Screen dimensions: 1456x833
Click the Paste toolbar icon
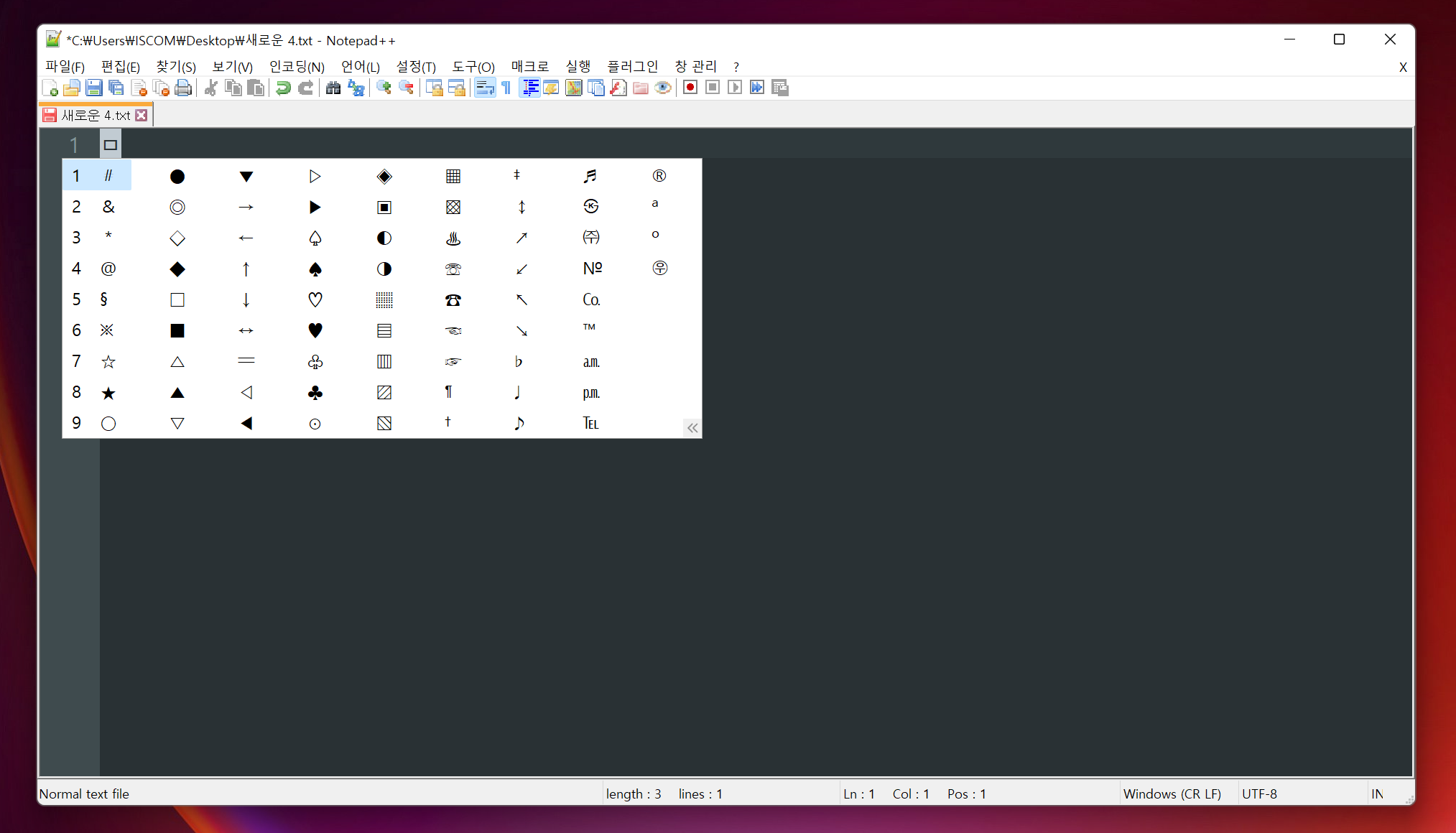pos(256,88)
